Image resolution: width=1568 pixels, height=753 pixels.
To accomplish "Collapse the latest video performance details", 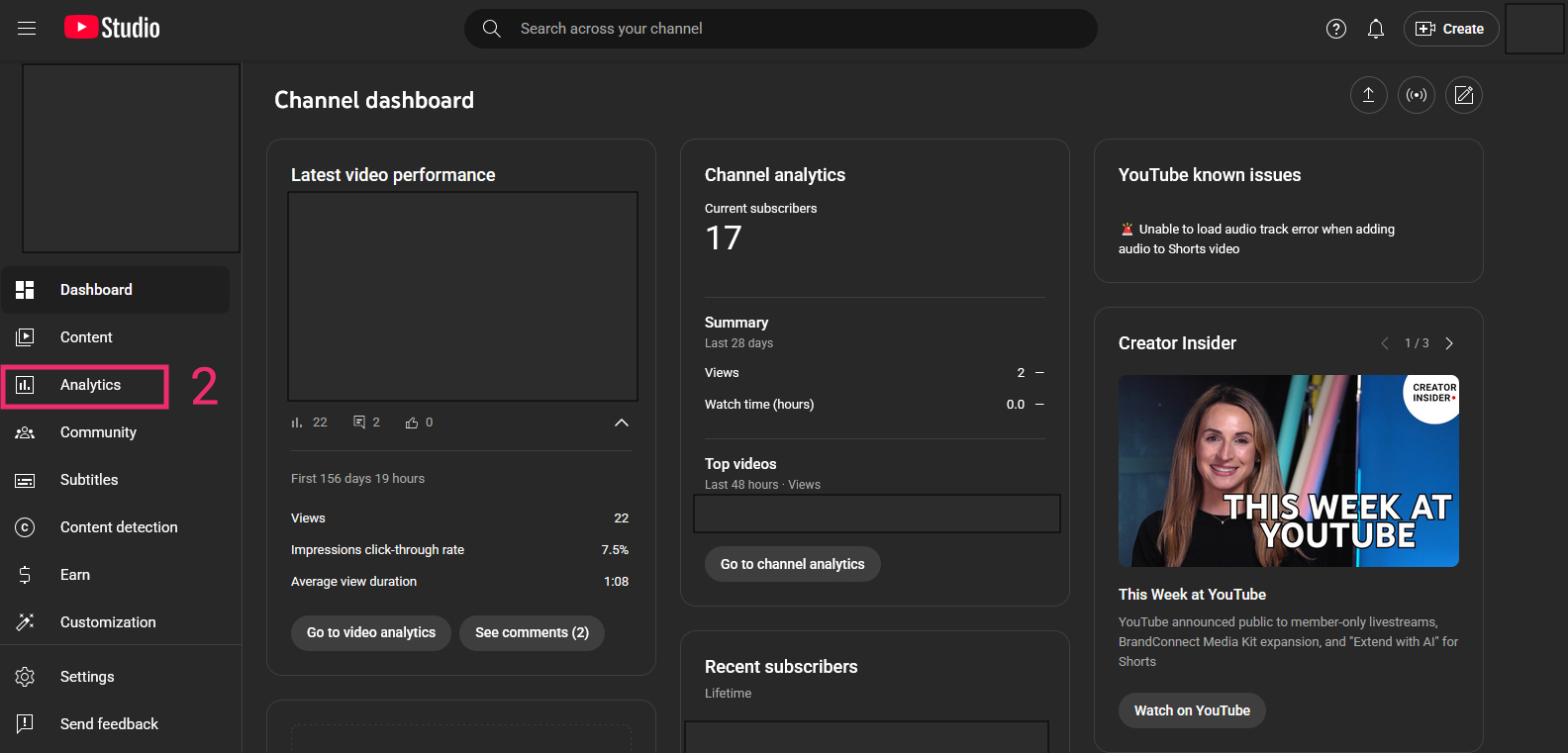I will pos(621,423).
